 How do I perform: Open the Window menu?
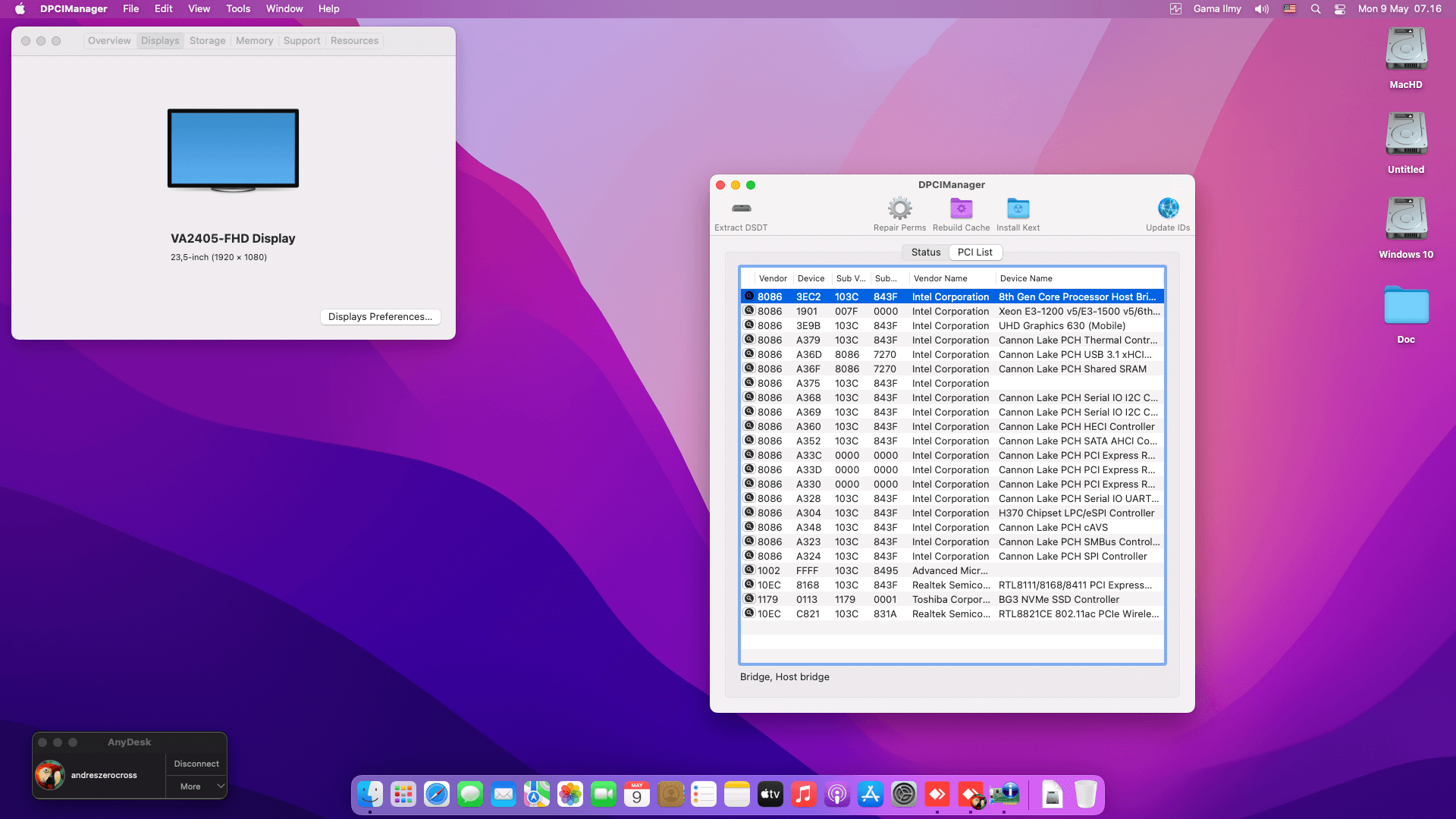(284, 9)
